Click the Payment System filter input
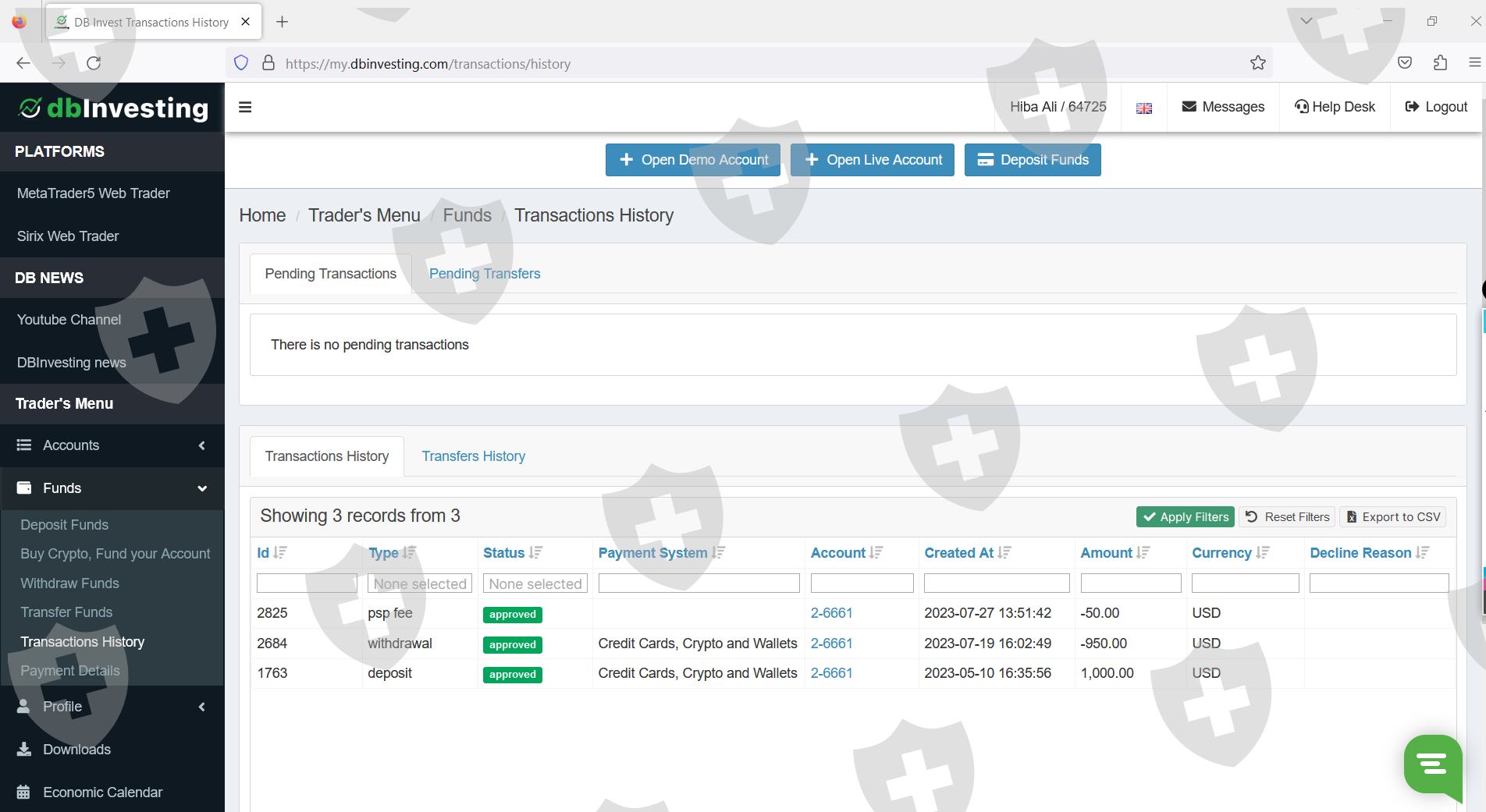The height and width of the screenshot is (812, 1486). [699, 583]
